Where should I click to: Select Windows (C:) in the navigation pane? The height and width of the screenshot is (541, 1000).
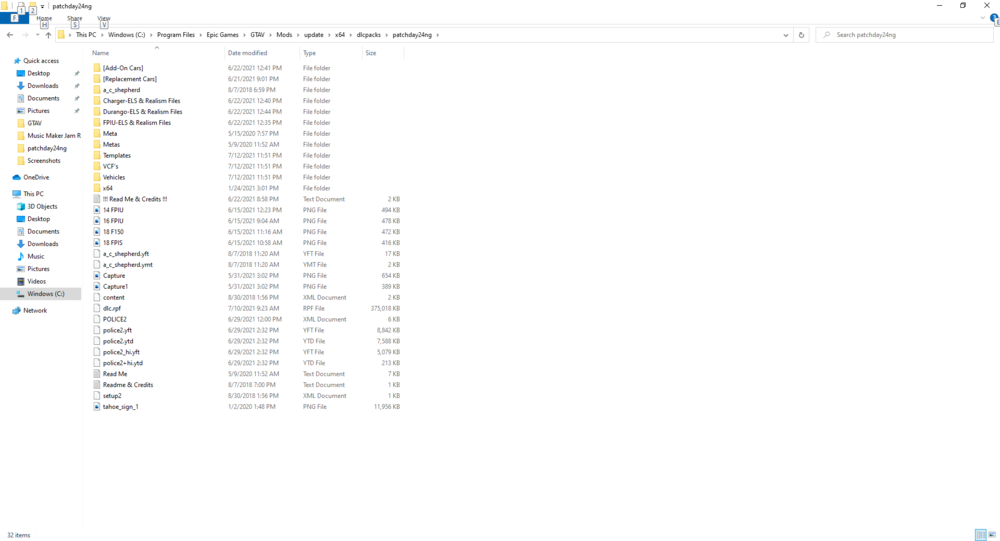point(41,294)
